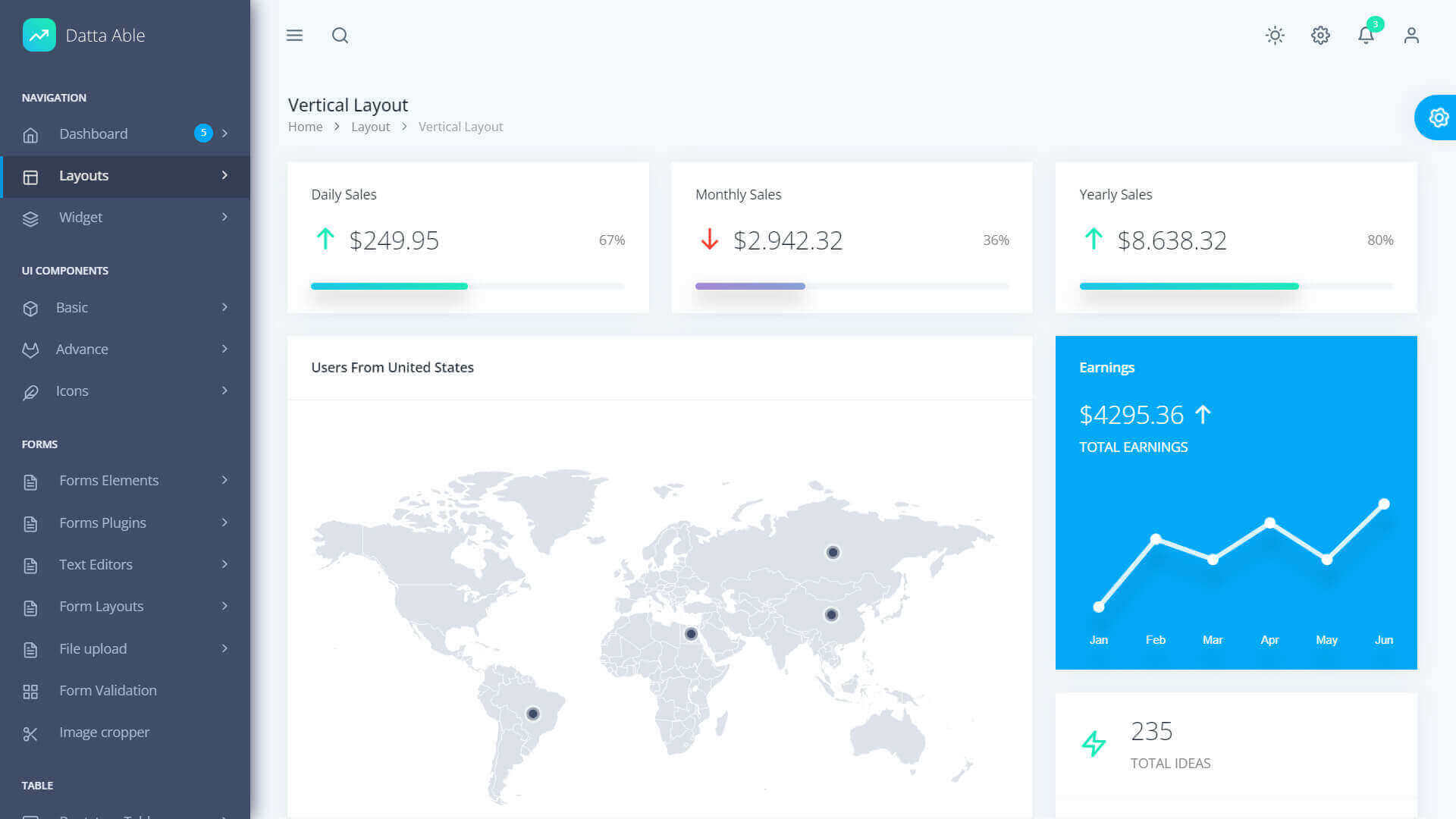This screenshot has width=1456, height=819.
Task: Click the Total Ideas lightning bolt icon
Action: pos(1094,743)
